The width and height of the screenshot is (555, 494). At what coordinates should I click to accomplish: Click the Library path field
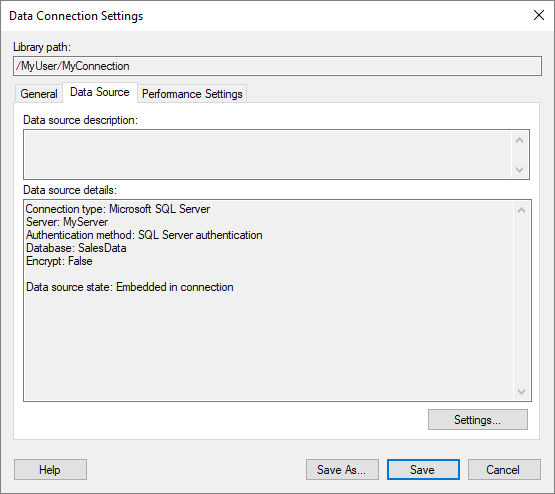point(277,66)
